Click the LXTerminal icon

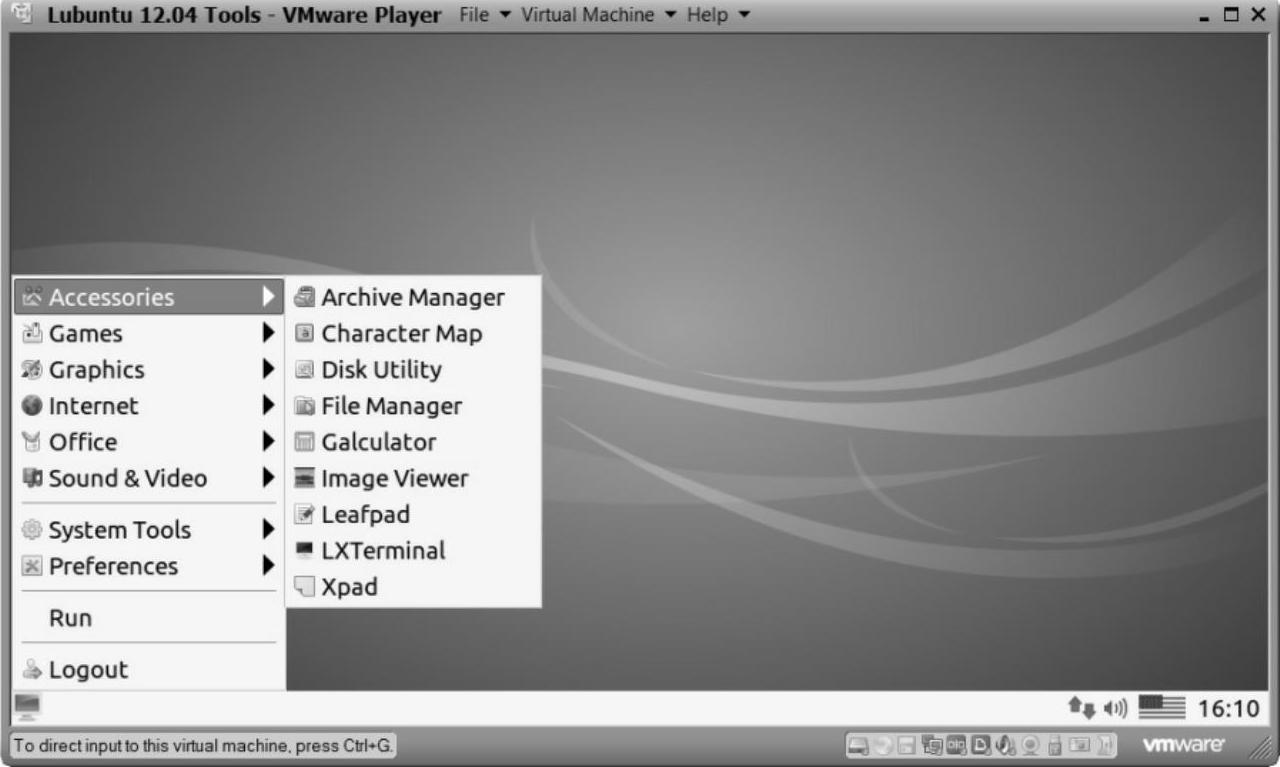[304, 550]
